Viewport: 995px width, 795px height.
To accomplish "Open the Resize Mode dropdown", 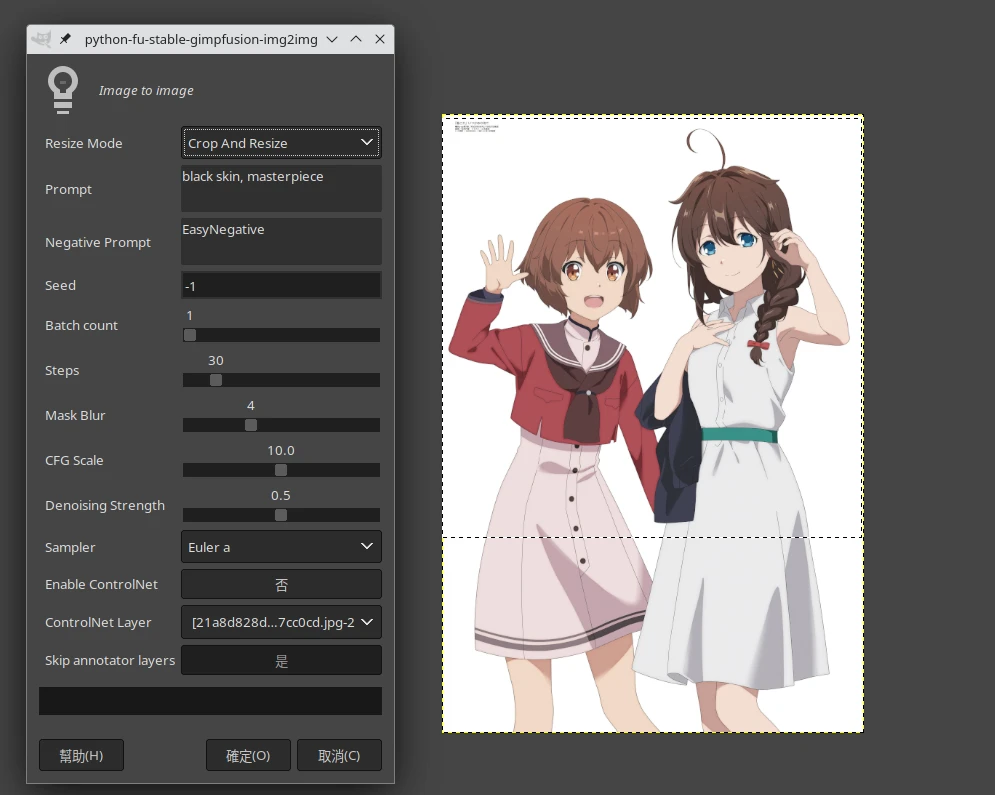I will point(281,143).
